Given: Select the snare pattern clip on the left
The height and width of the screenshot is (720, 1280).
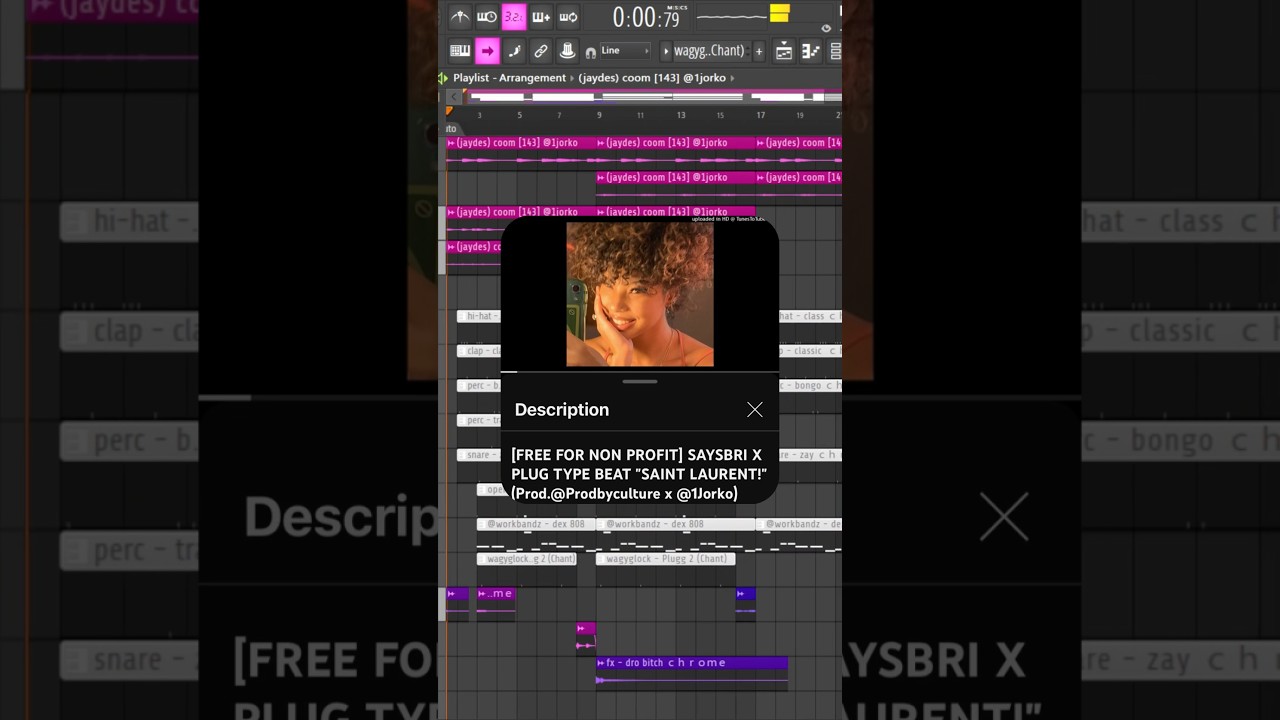Looking at the screenshot, I should click(x=479, y=455).
